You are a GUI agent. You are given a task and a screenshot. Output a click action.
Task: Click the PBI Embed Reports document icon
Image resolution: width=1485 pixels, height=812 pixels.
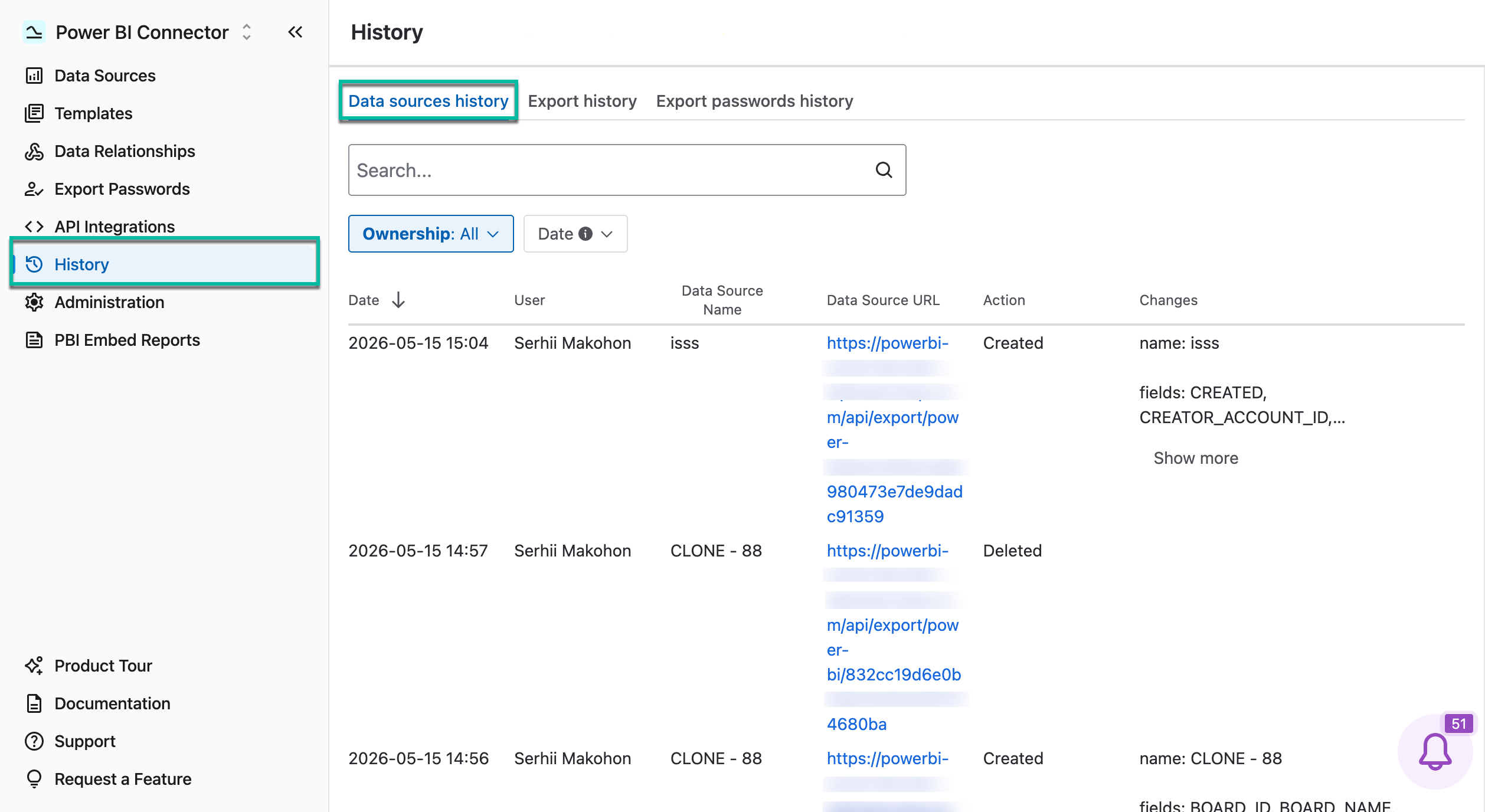tap(34, 340)
